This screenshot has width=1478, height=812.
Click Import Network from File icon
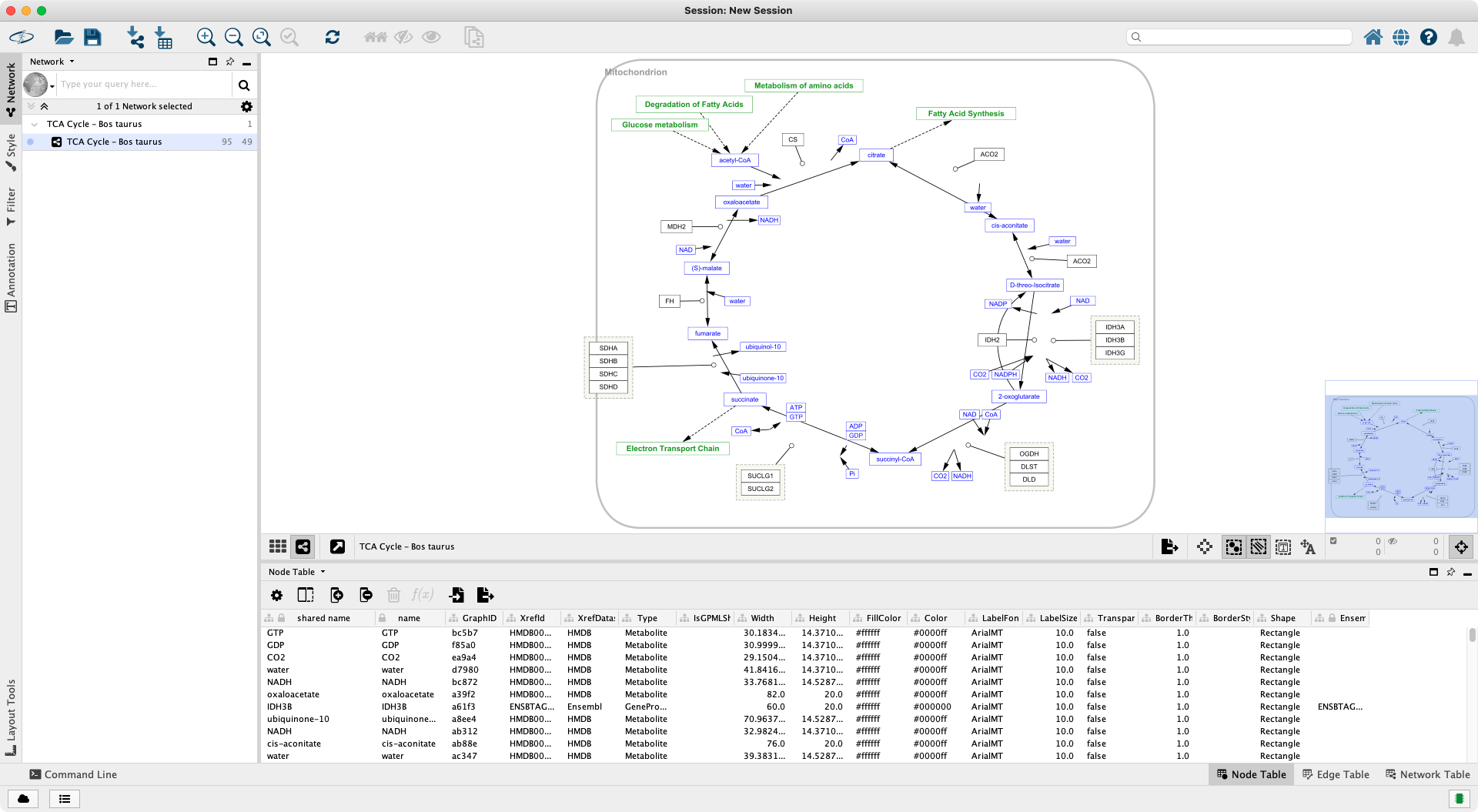coord(135,37)
